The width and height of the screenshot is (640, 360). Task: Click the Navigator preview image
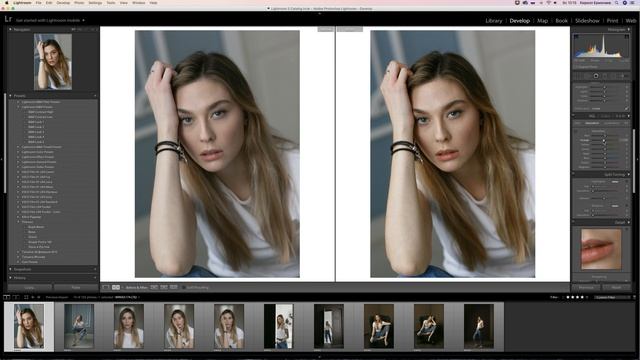click(x=53, y=62)
